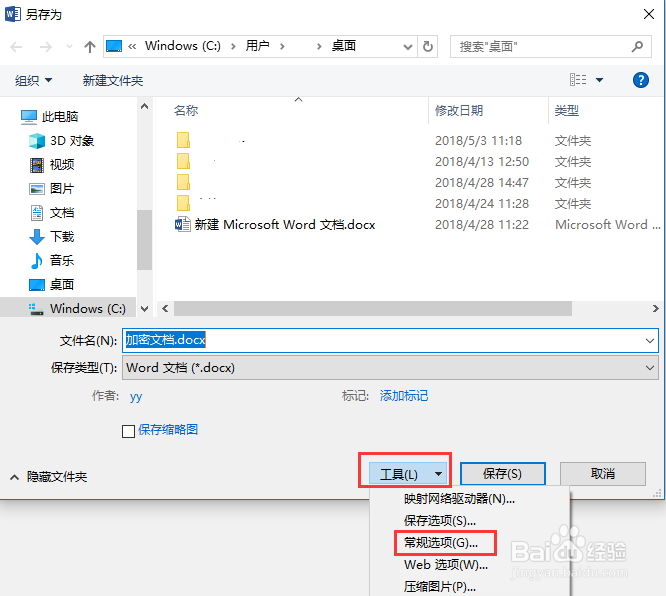This screenshot has height=596, width=666.
Task: Click sidebar scroll down arrow
Action: coord(144,309)
